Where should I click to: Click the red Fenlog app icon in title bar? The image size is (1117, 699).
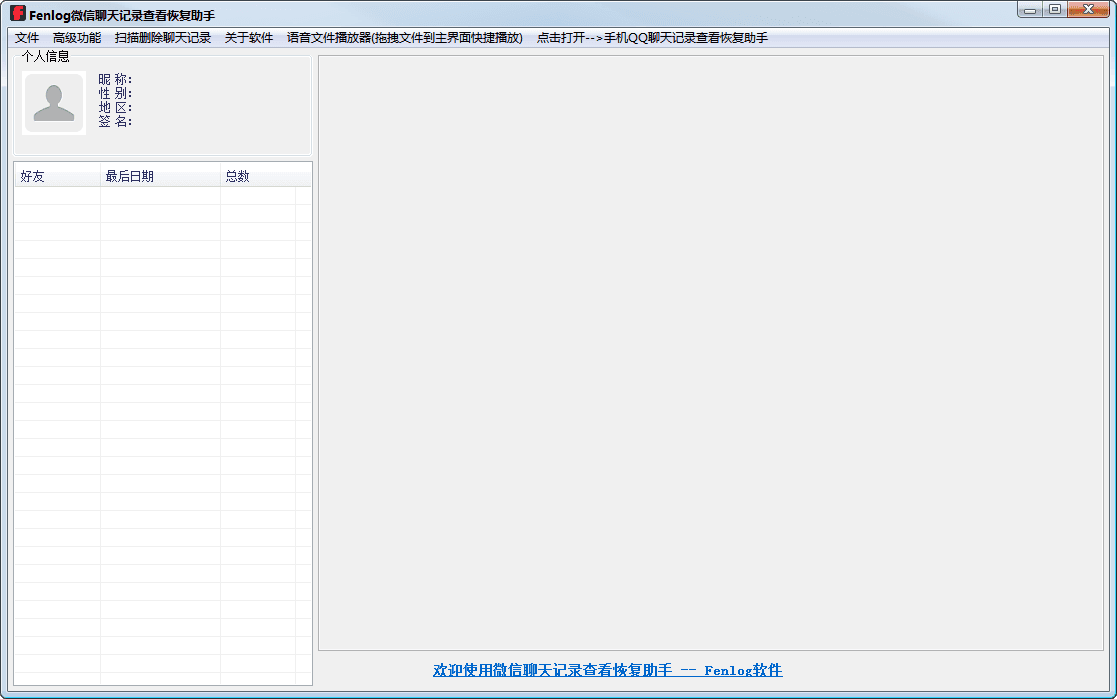coord(17,15)
